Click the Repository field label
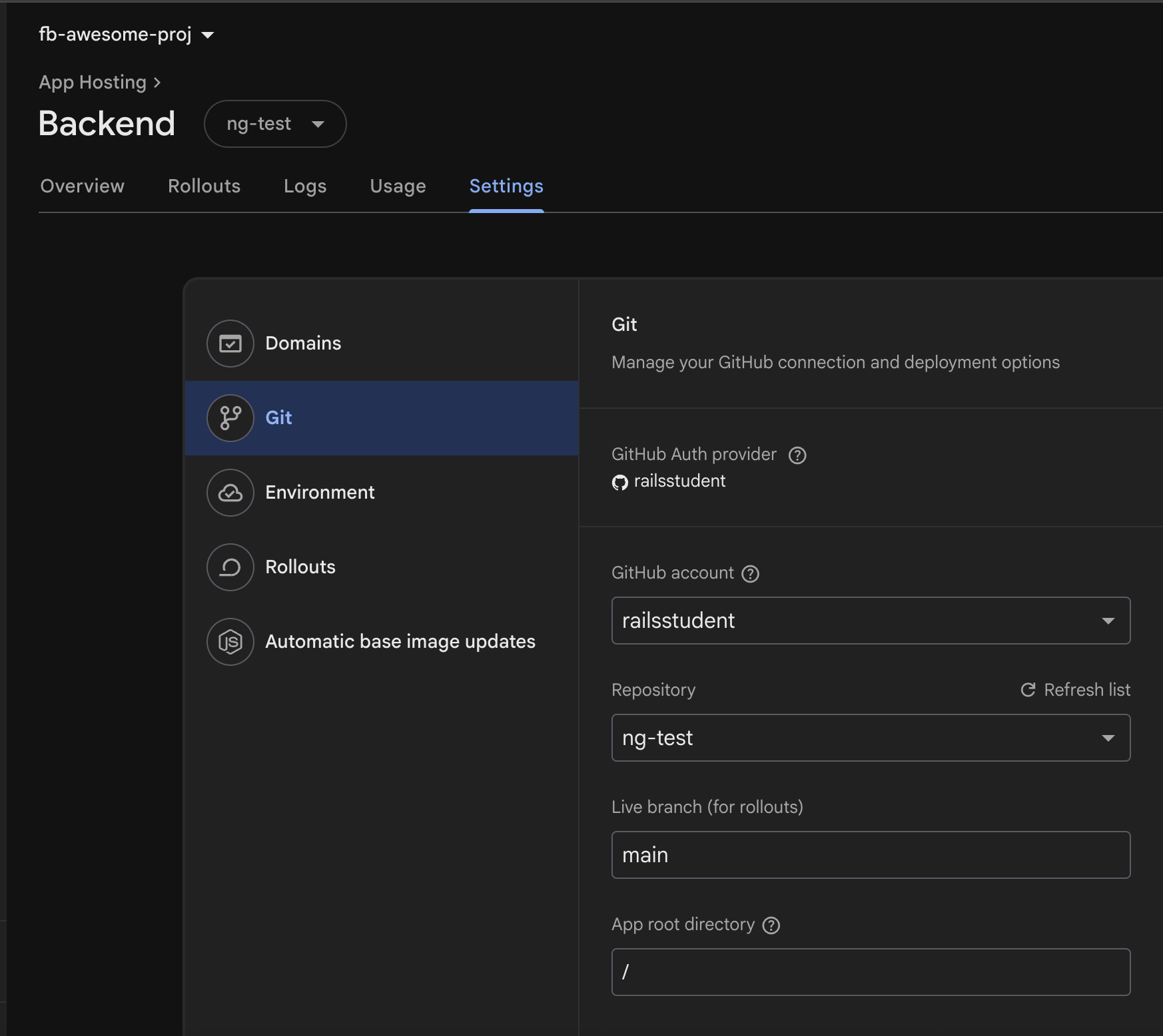Viewport: 1163px width, 1036px height. click(x=653, y=690)
